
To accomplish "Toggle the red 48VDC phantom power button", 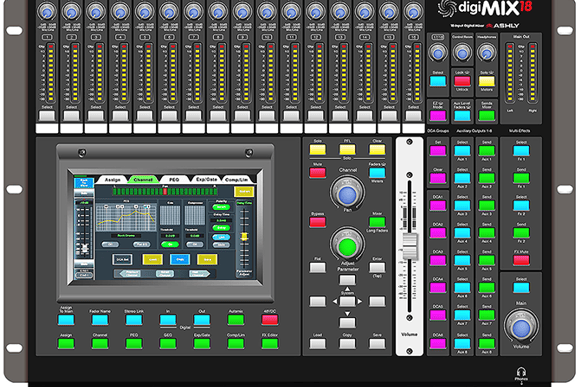I will point(269,320).
